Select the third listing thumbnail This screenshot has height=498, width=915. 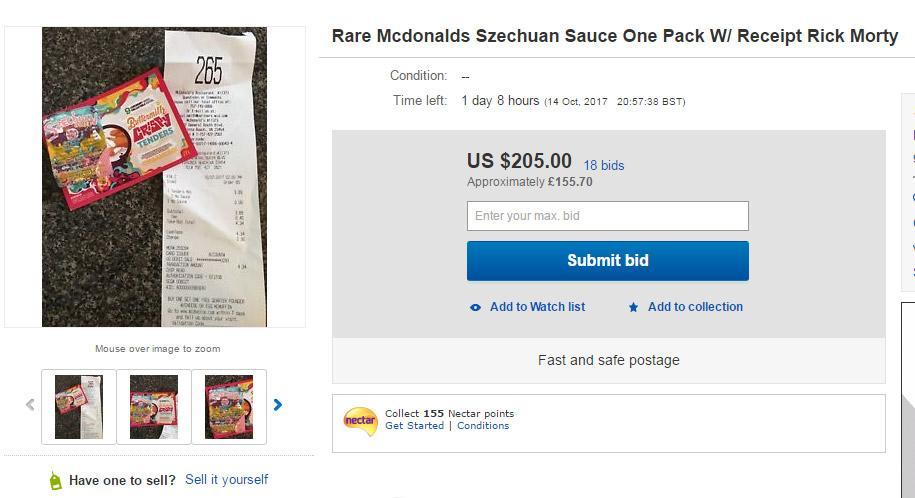tap(229, 406)
